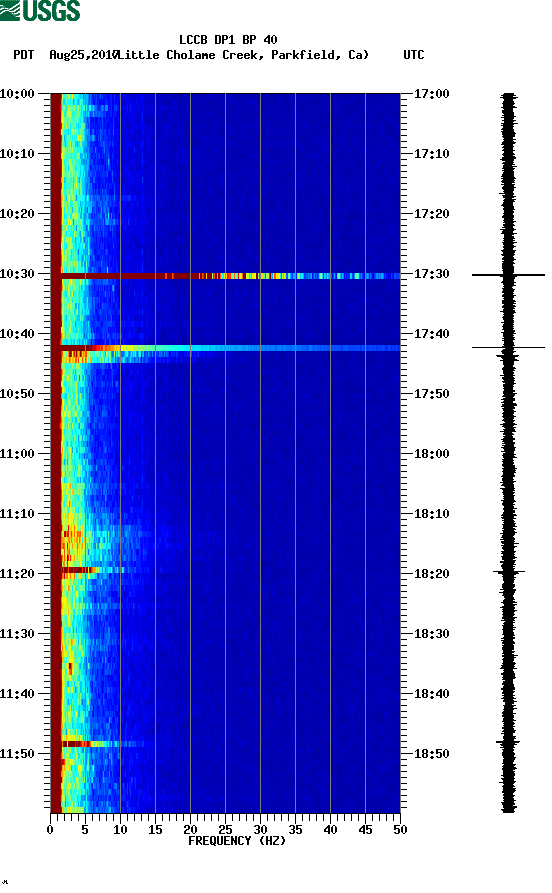Click the '17:00' UTC time label
Image resolution: width=552 pixels, height=893 pixels.
[432, 93]
